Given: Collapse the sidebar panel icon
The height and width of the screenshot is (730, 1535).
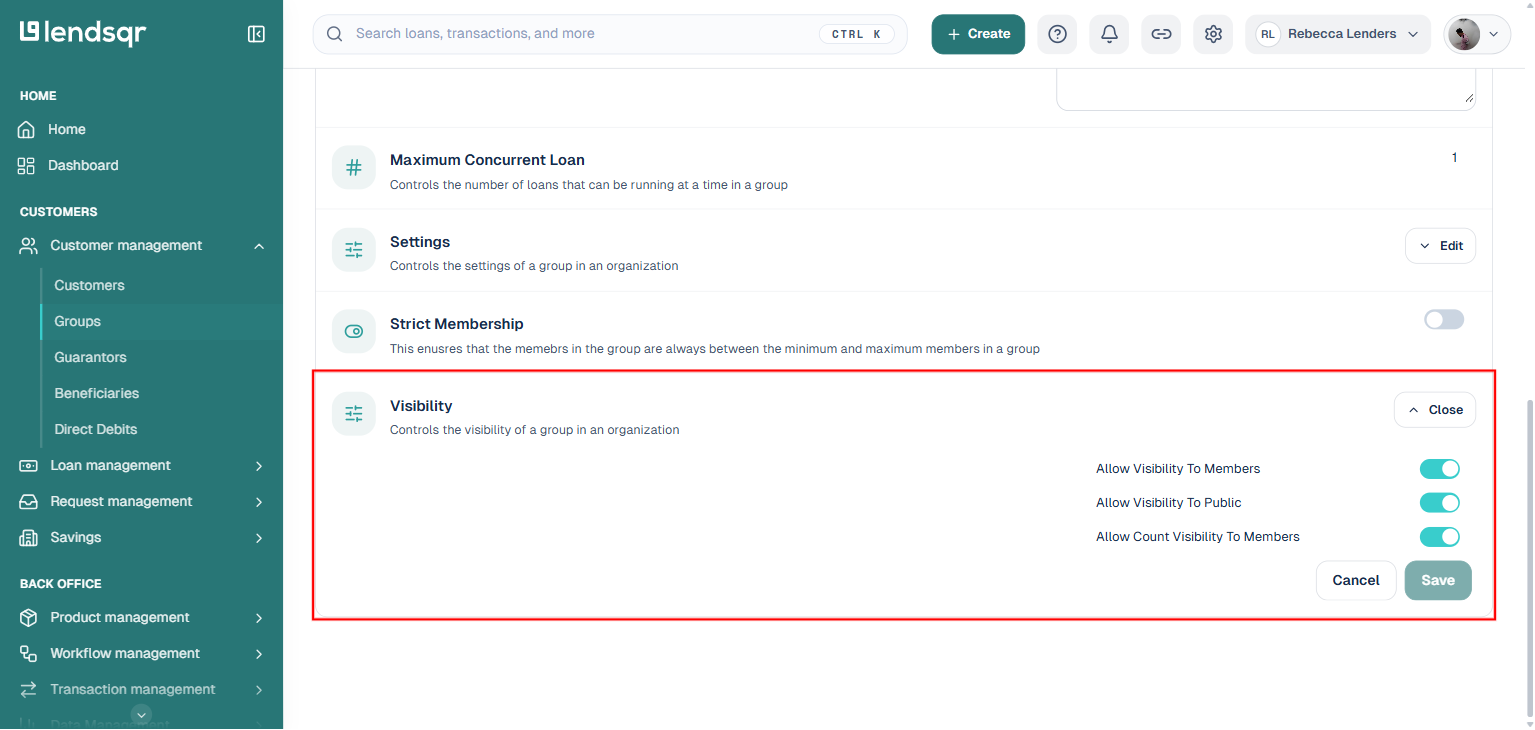Looking at the screenshot, I should point(256,34).
